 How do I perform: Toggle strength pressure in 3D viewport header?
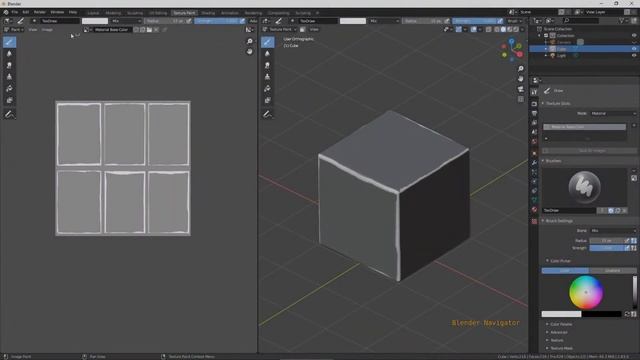[x=500, y=21]
